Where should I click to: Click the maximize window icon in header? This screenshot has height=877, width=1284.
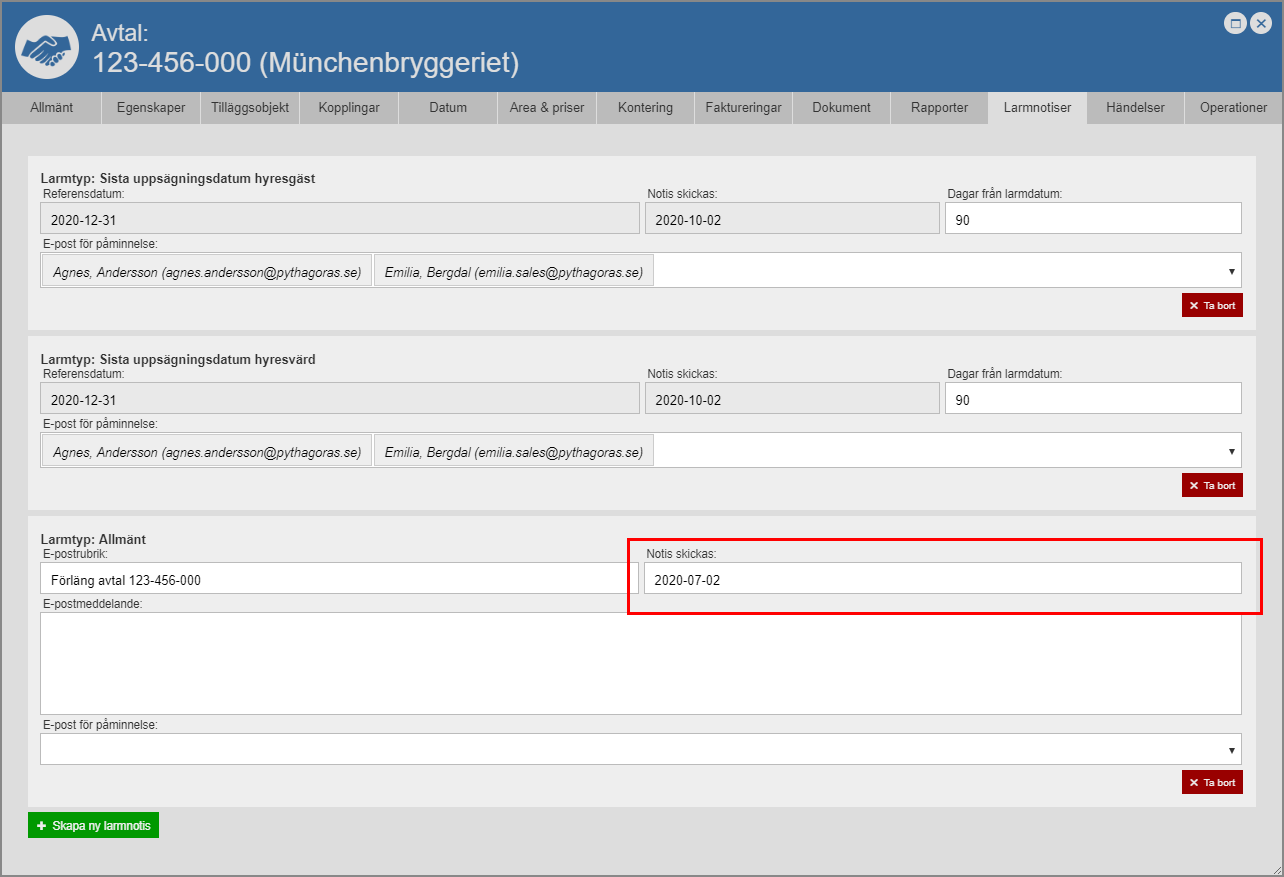click(x=1236, y=24)
